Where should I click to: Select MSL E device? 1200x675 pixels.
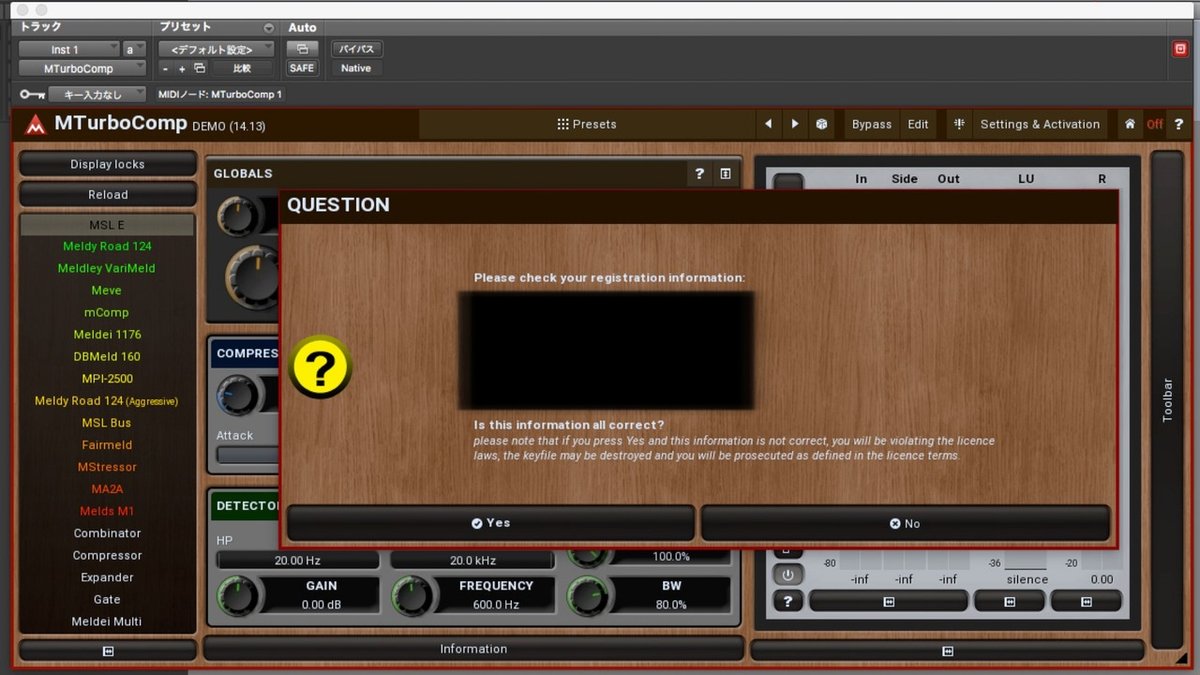(x=107, y=225)
